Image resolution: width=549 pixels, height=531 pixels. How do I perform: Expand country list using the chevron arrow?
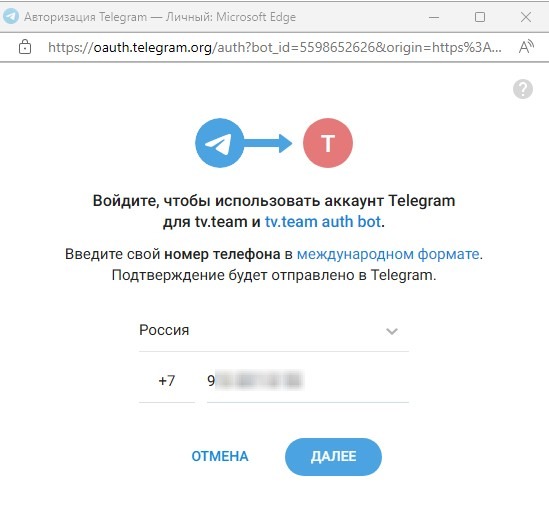tap(391, 331)
